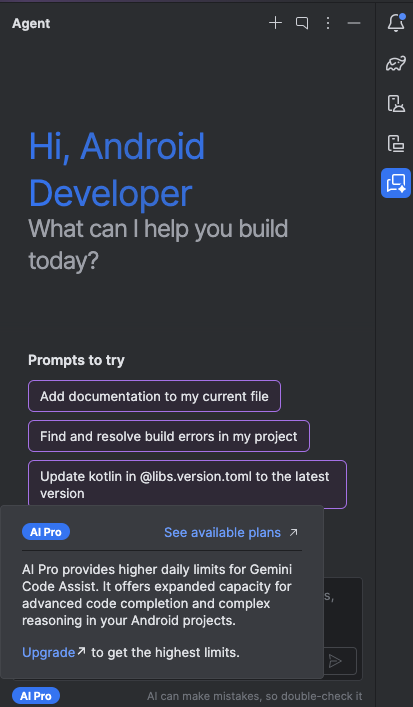Viewport: 413px width, 707px height.
Task: Minimize the Agent panel with the dash icon
Action: pyautogui.click(x=354, y=23)
